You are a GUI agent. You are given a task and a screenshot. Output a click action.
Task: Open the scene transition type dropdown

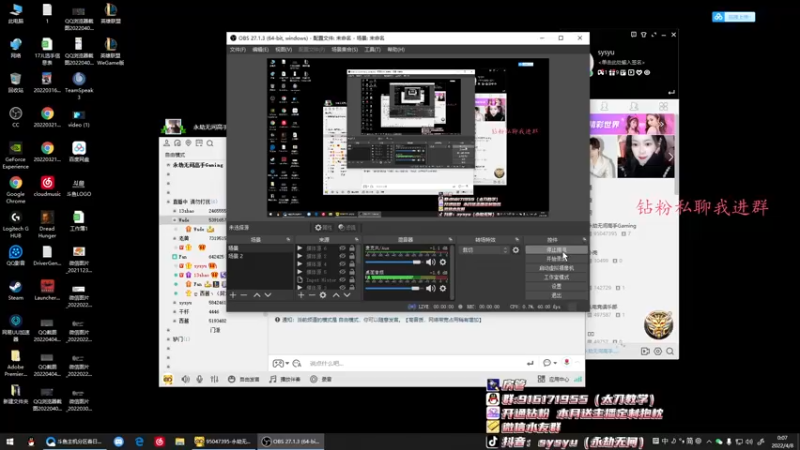[x=485, y=250]
